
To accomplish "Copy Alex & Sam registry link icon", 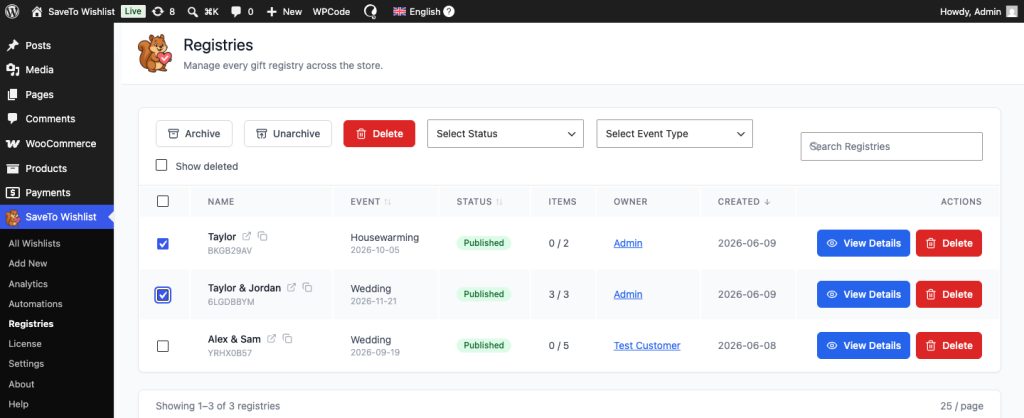I will 287,338.
